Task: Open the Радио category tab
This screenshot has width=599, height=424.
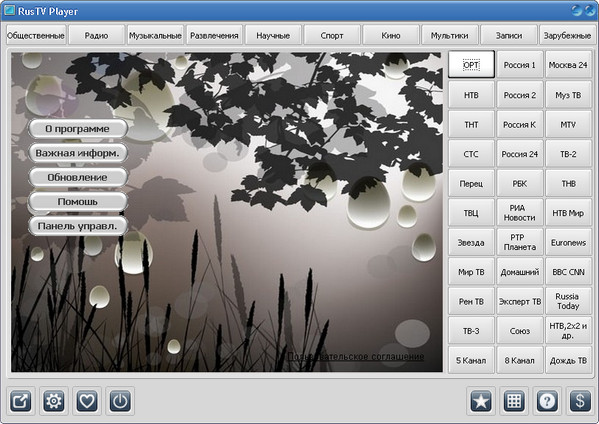Action: 96,36
